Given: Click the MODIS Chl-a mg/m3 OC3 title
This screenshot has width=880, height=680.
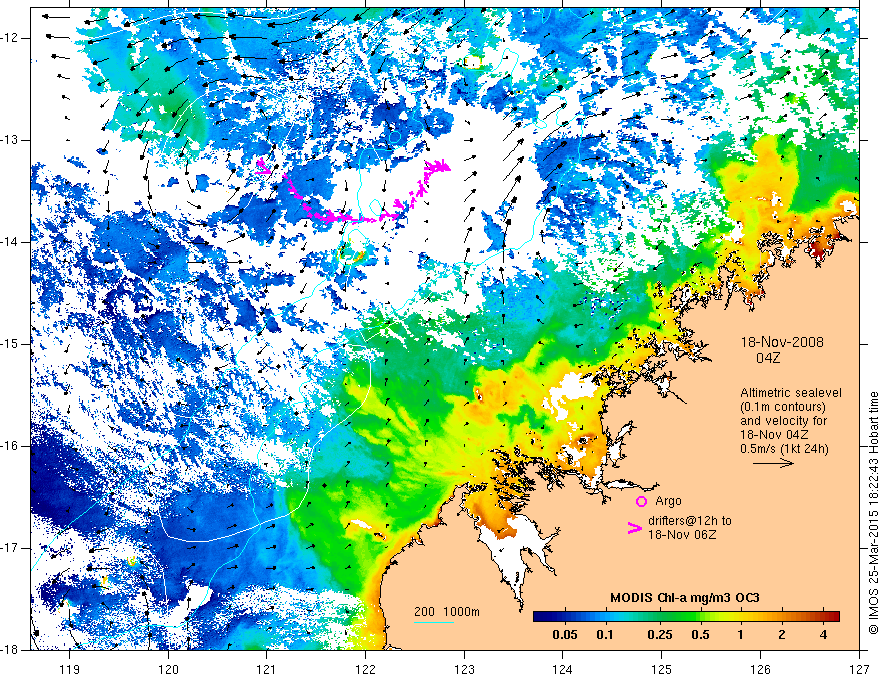Looking at the screenshot, I should 685,598.
